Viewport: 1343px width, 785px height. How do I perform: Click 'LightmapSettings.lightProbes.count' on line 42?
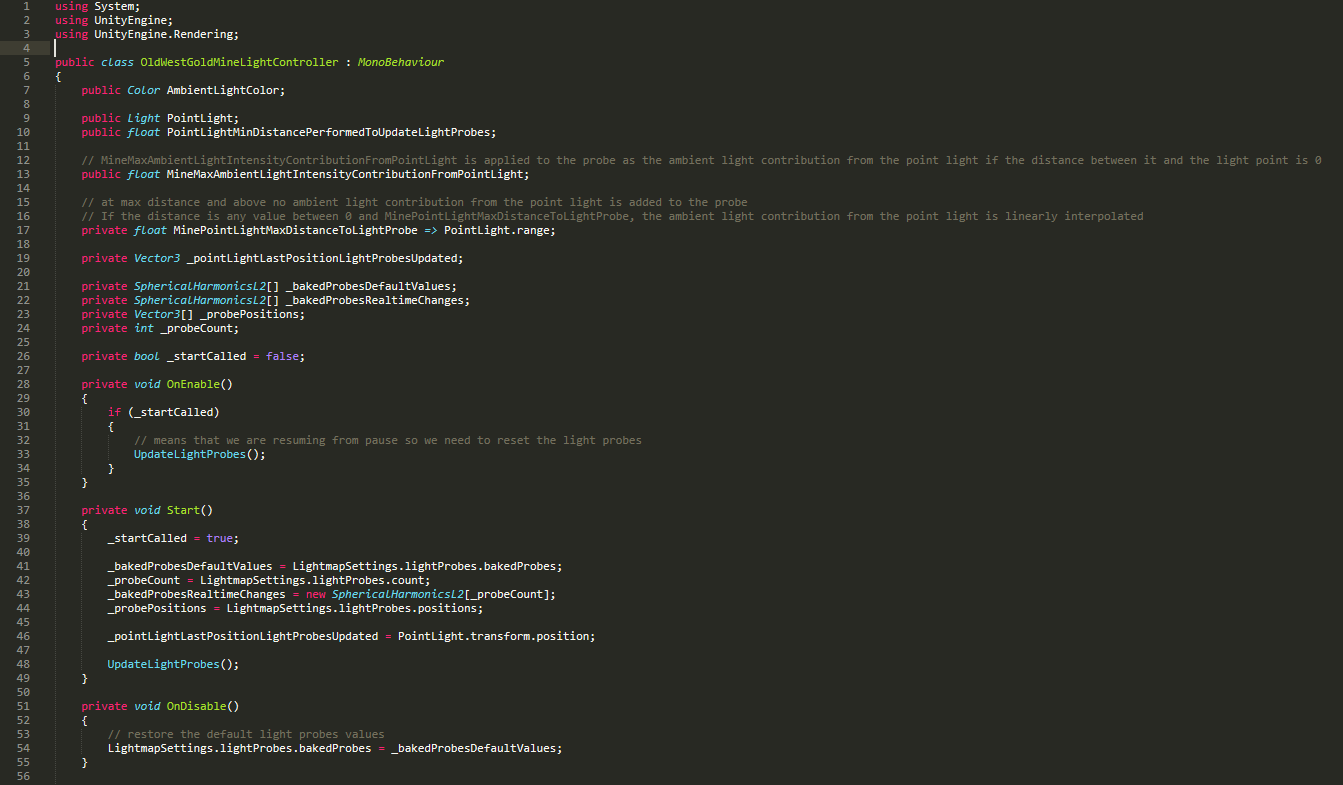click(x=312, y=580)
